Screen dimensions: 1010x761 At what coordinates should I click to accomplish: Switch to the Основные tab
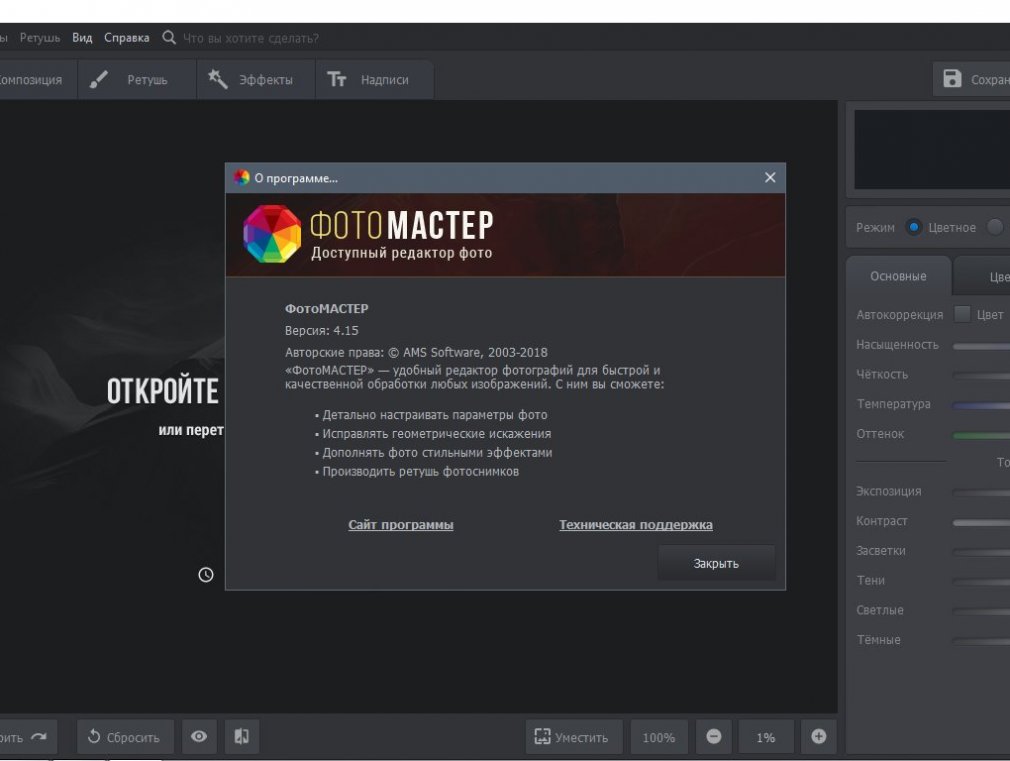click(x=898, y=276)
